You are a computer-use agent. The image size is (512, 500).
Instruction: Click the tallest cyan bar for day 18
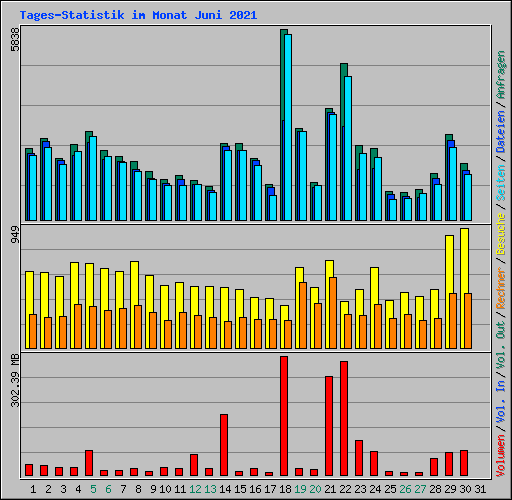pyautogui.click(x=288, y=127)
